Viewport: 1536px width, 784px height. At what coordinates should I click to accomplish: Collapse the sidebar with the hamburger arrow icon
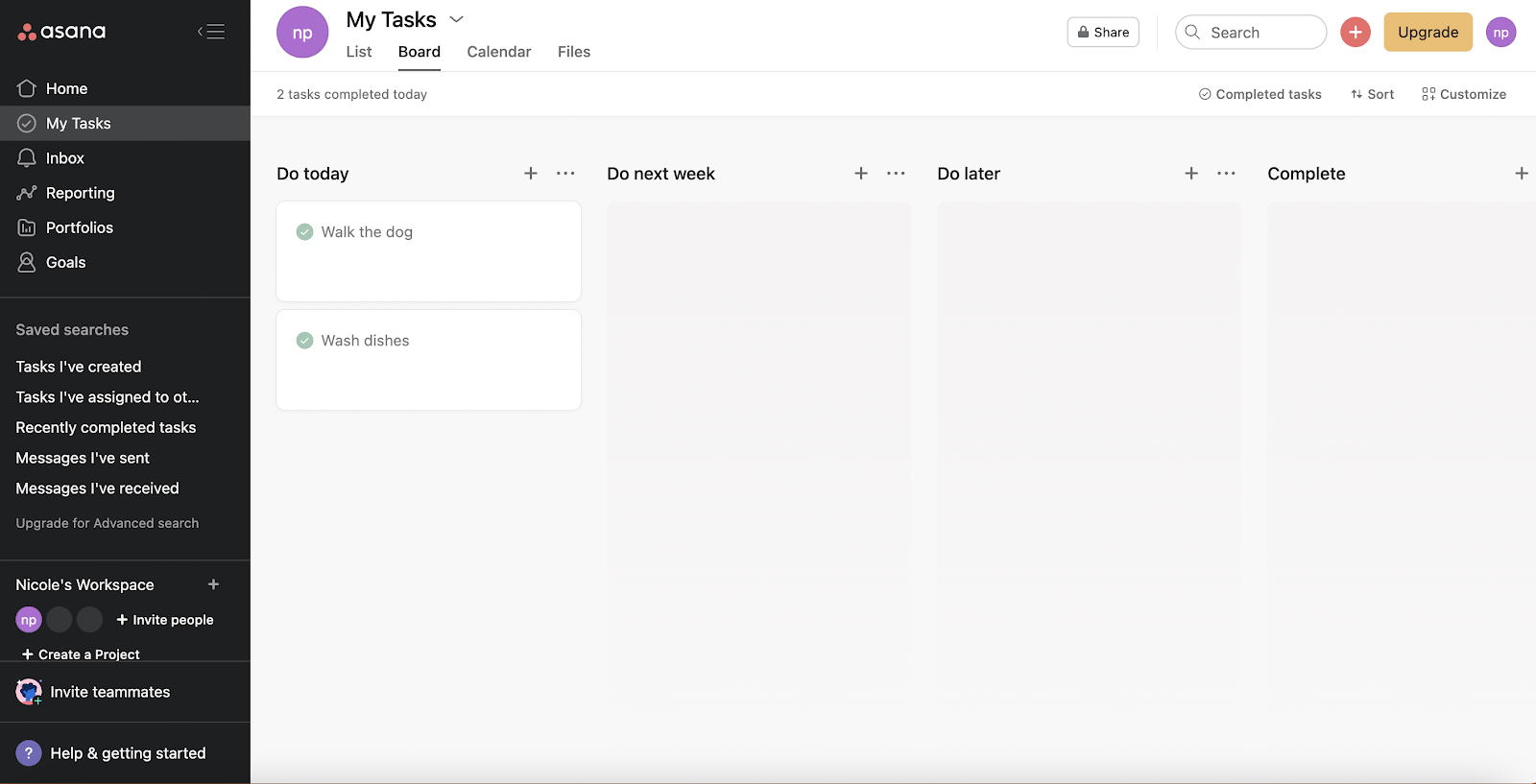211,32
